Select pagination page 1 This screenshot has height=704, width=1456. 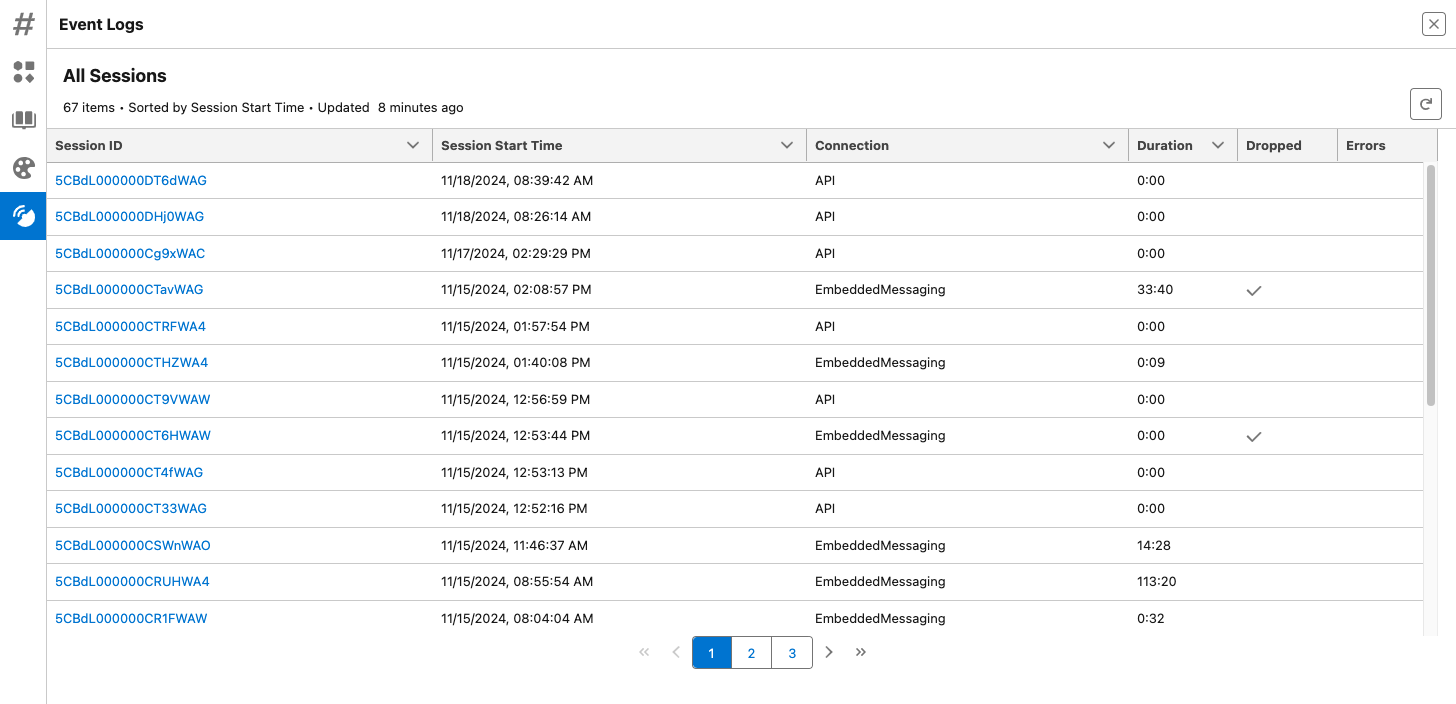712,653
